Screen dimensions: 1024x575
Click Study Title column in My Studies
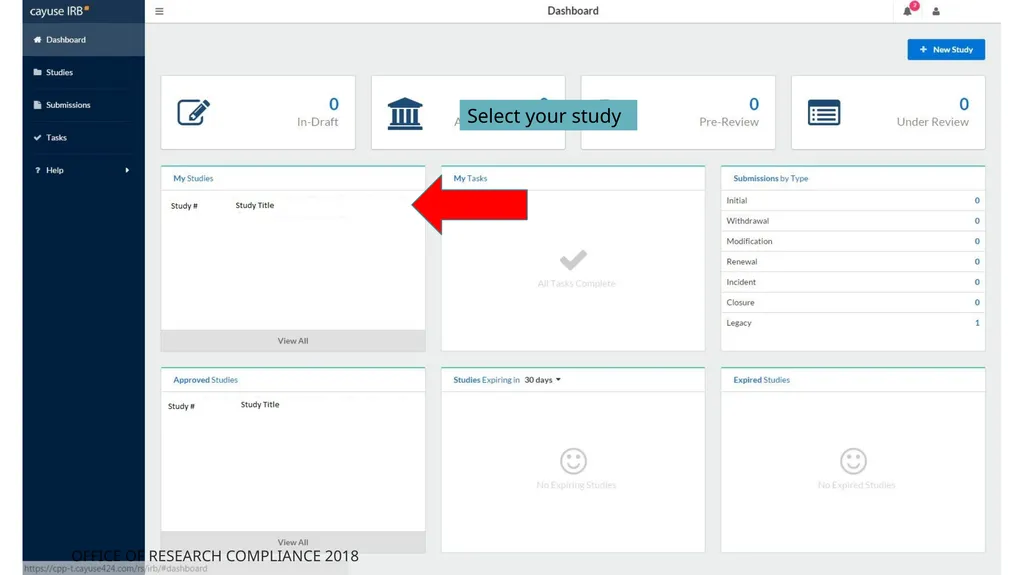255,205
